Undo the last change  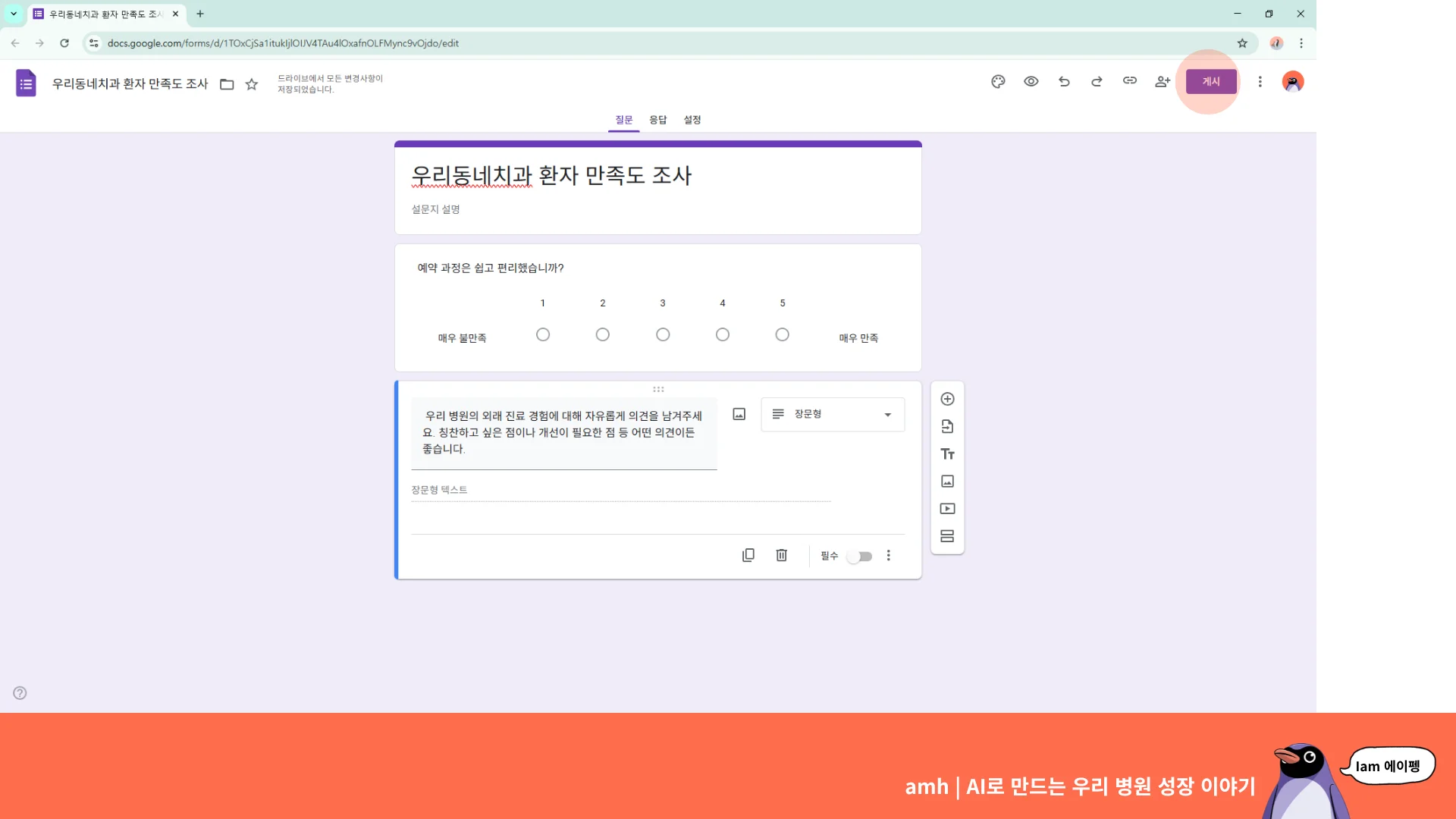point(1064,81)
